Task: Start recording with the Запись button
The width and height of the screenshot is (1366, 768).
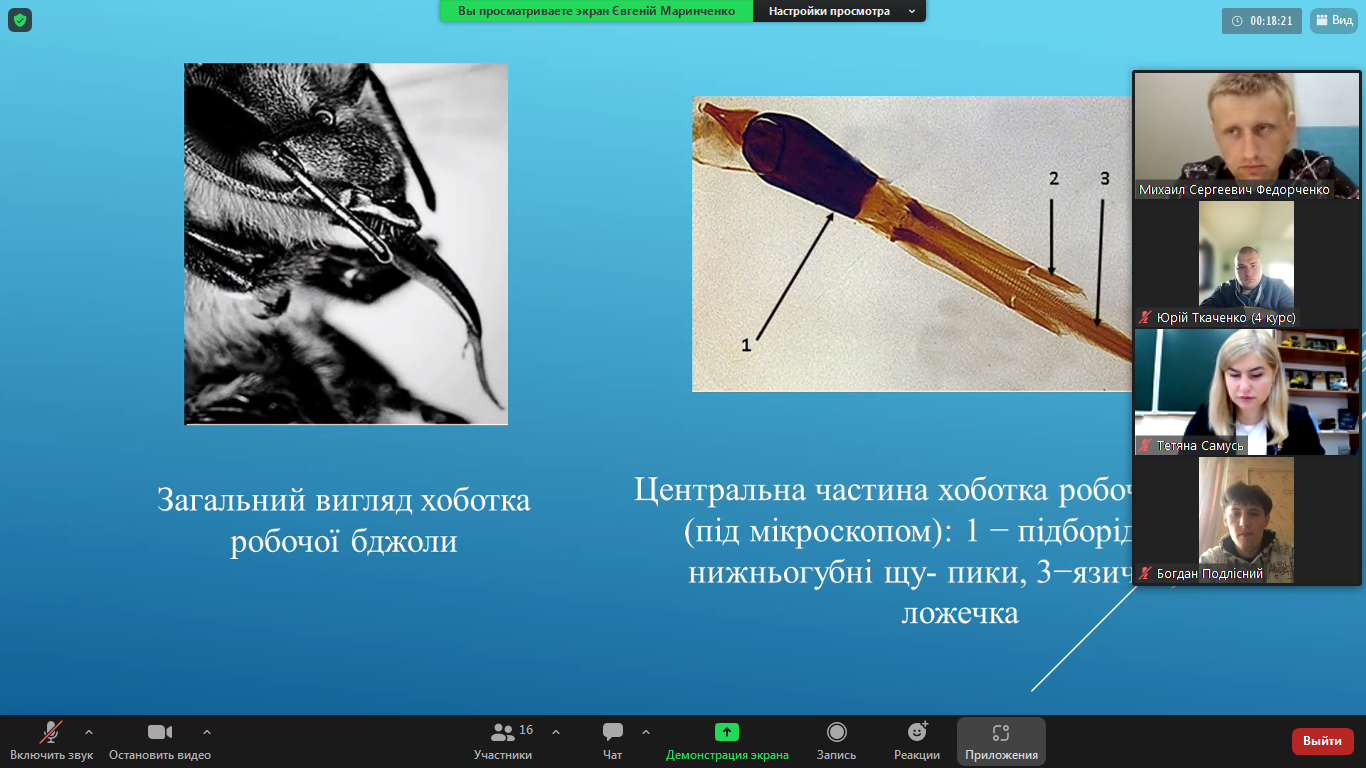Action: (836, 740)
